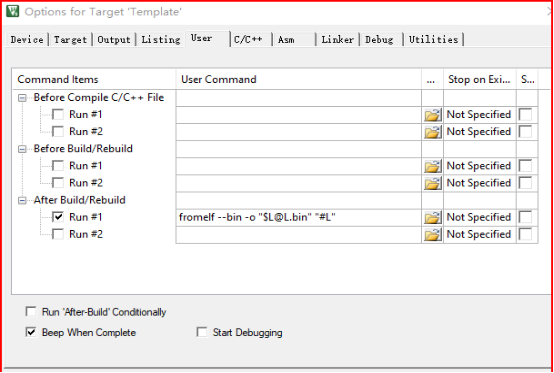Uncheck Beep When Complete
Screen dimensions: 554x373
click(x=31, y=332)
